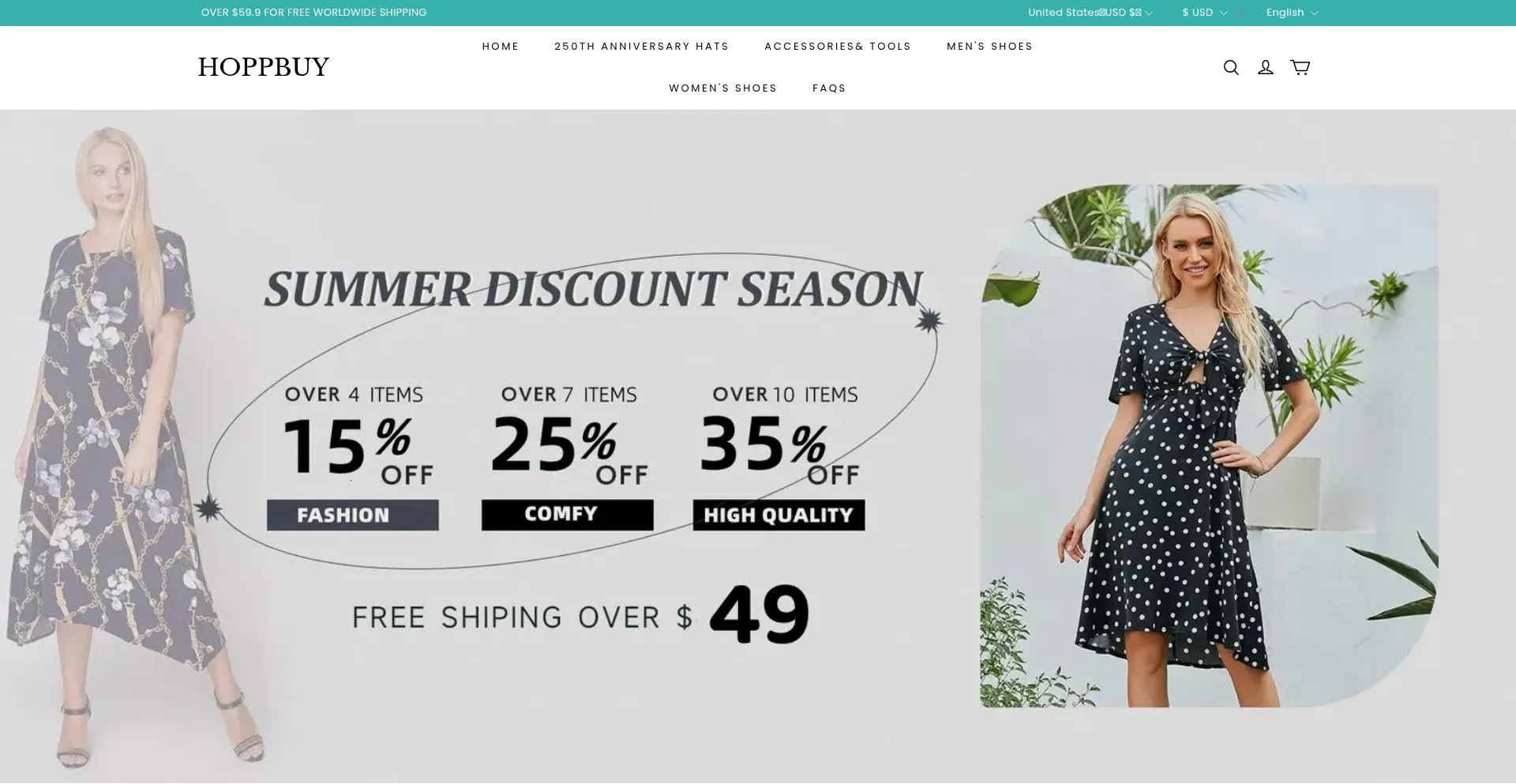Image resolution: width=1516 pixels, height=784 pixels.
Task: Click the HOPPBUY logo
Action: pos(263,68)
